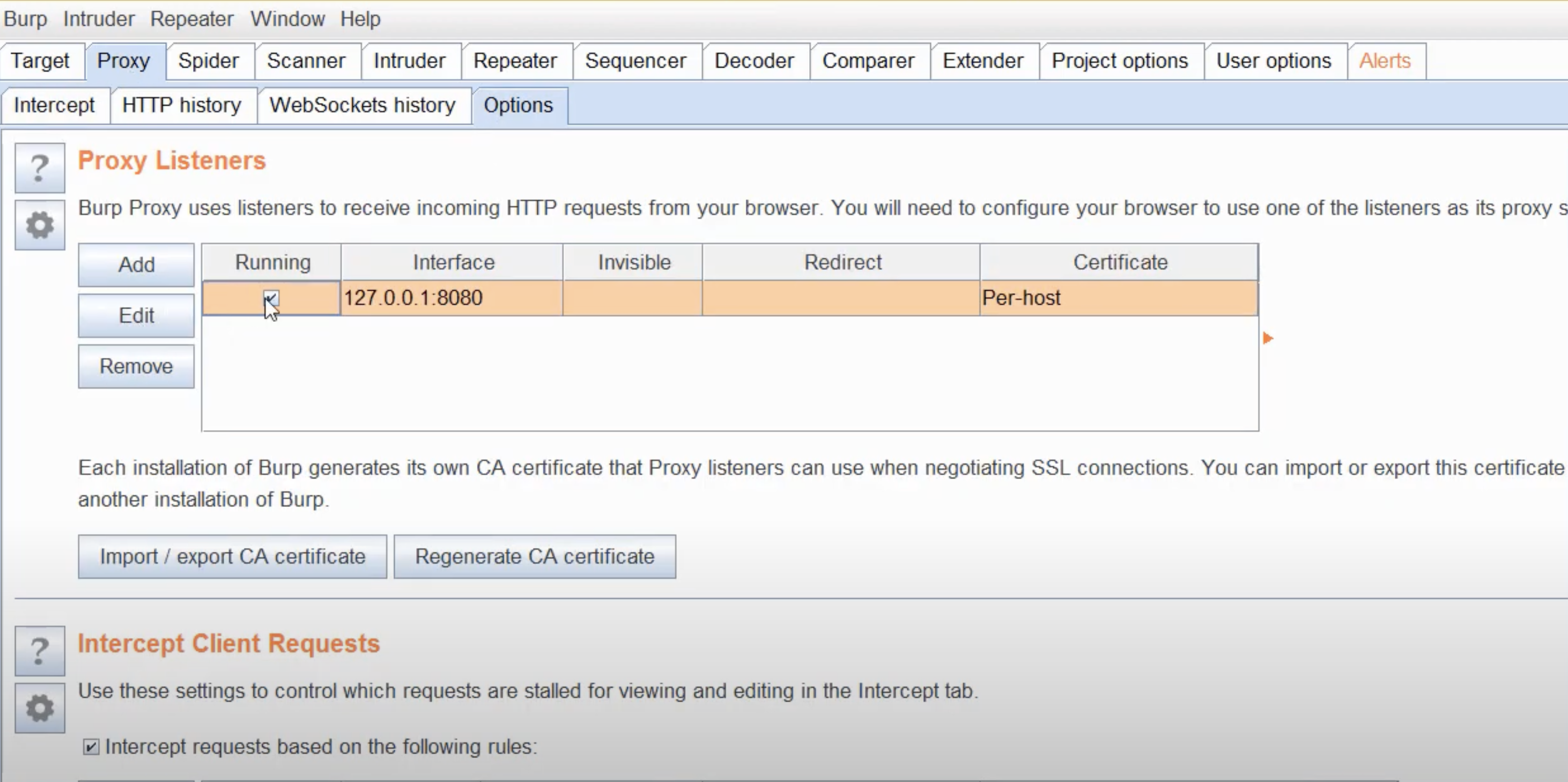This screenshot has width=1568, height=782.
Task: Click Import / export CA certificate
Action: point(232,557)
